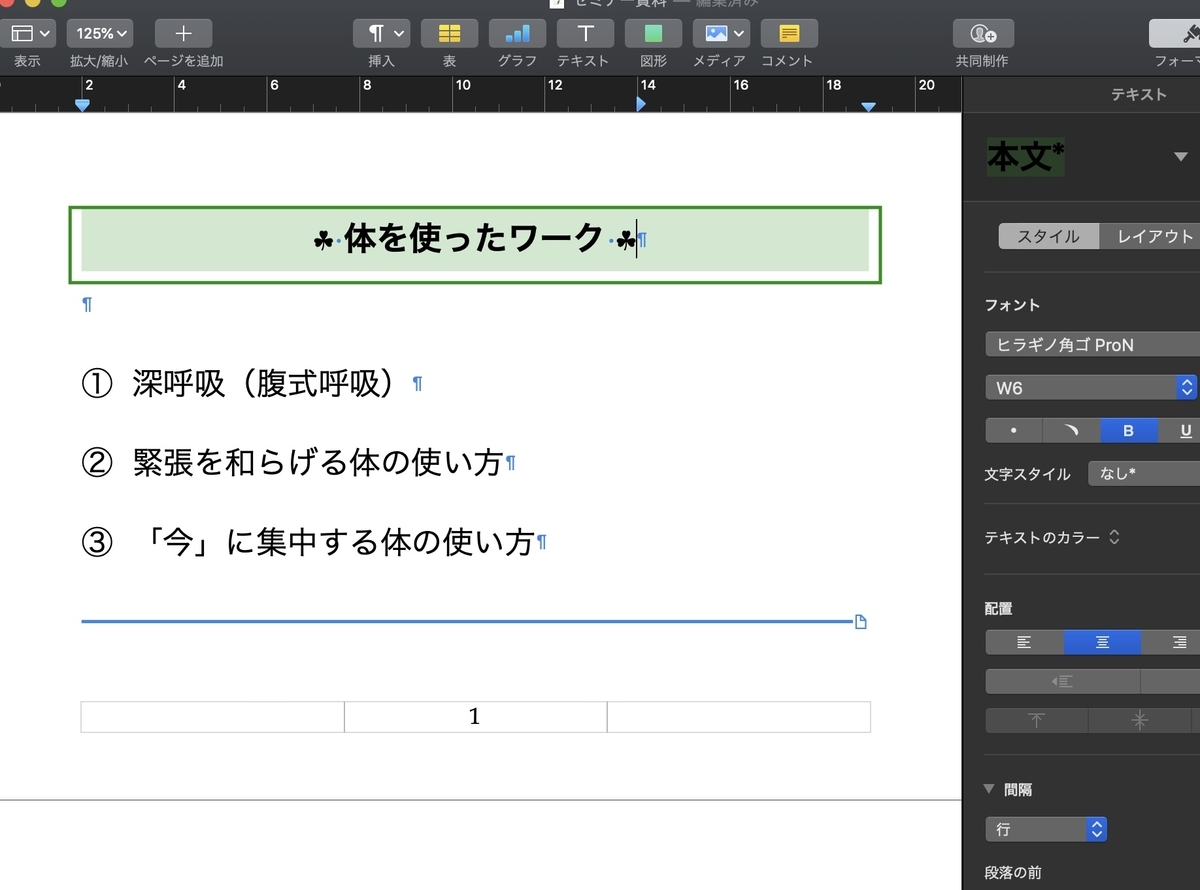Click the 本文* paragraph style name

tap(1025, 157)
